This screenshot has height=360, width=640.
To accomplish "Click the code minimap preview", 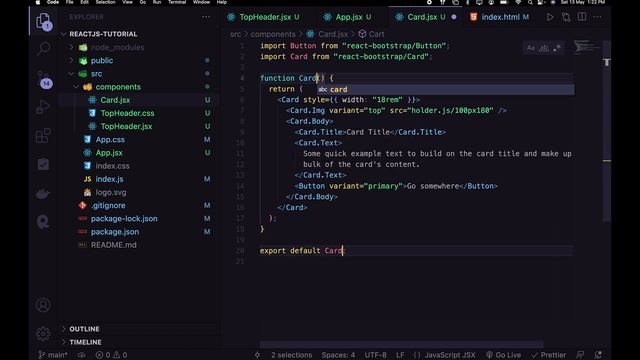I will coord(587,47).
